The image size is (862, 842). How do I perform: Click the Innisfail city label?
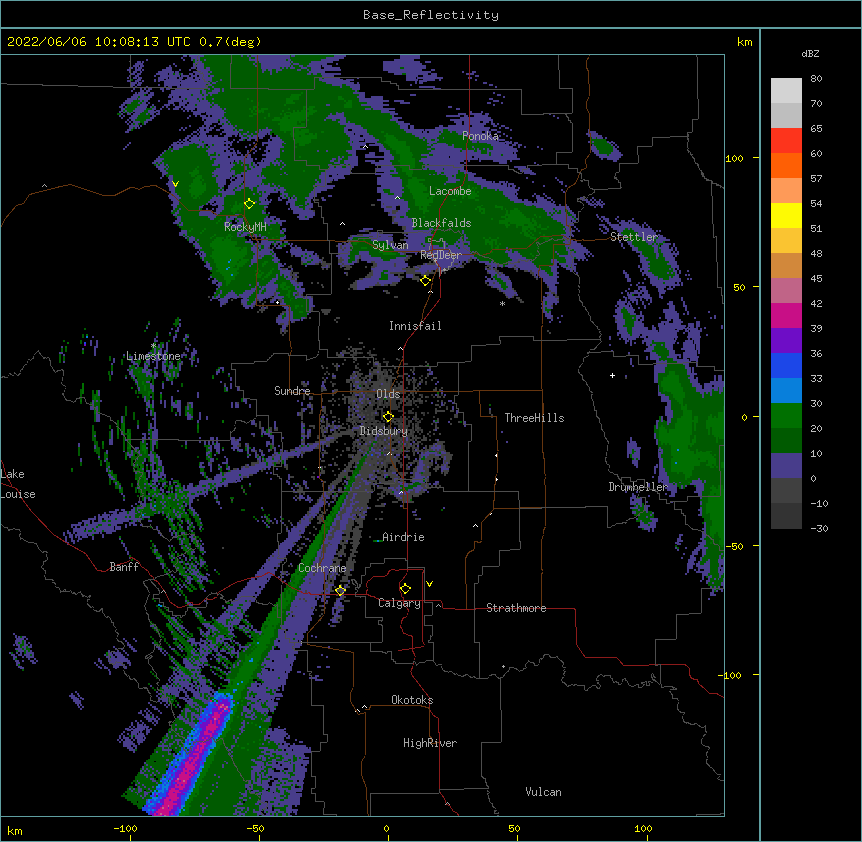[415, 326]
